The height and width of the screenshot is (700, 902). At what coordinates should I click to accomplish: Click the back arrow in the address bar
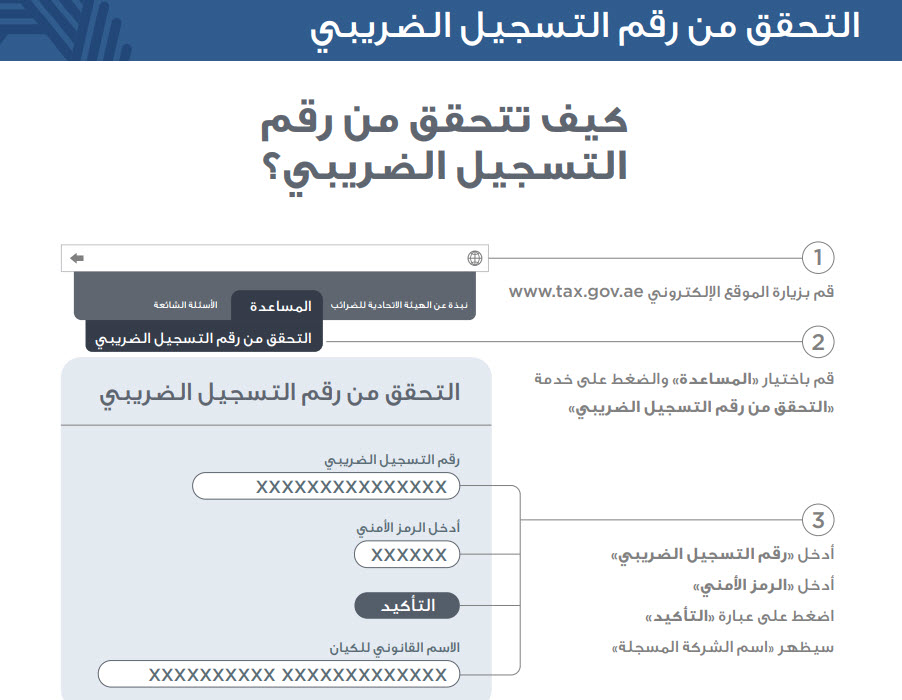click(77, 259)
